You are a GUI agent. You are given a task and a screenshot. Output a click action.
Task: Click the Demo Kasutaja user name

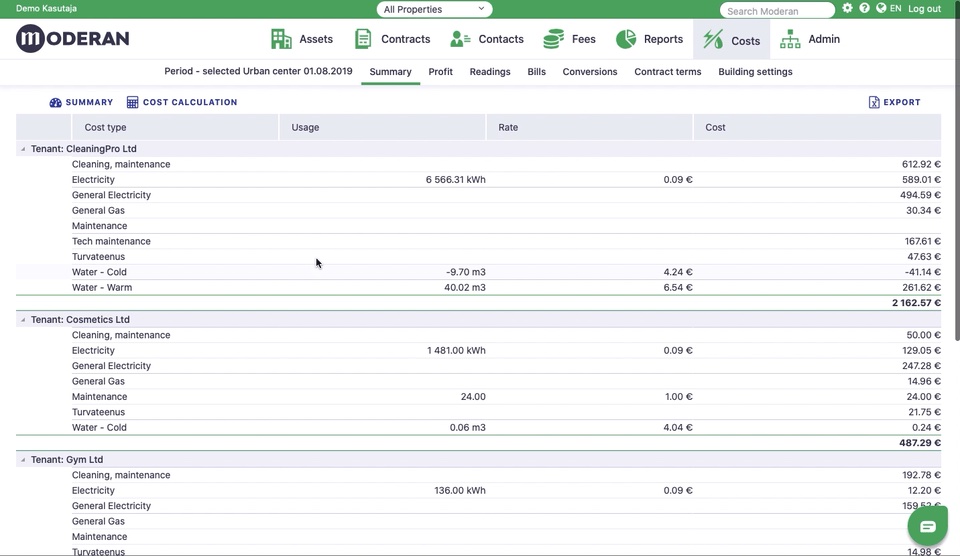(47, 9)
